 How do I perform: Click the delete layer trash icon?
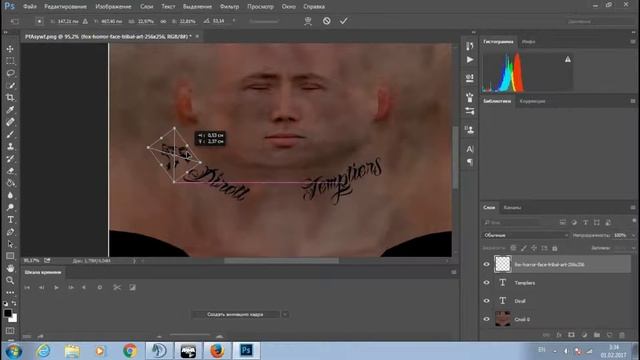[x=622, y=335]
